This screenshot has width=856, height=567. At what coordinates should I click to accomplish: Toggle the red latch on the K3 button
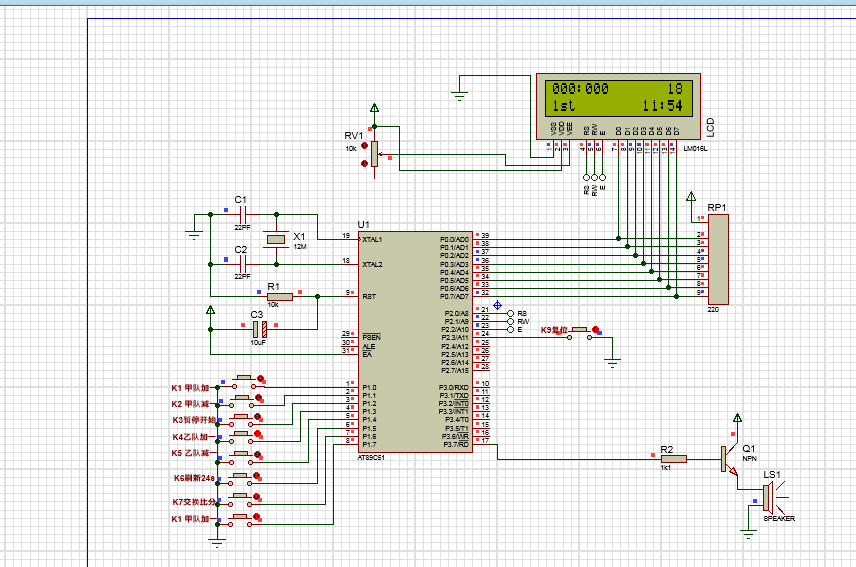(x=258, y=417)
